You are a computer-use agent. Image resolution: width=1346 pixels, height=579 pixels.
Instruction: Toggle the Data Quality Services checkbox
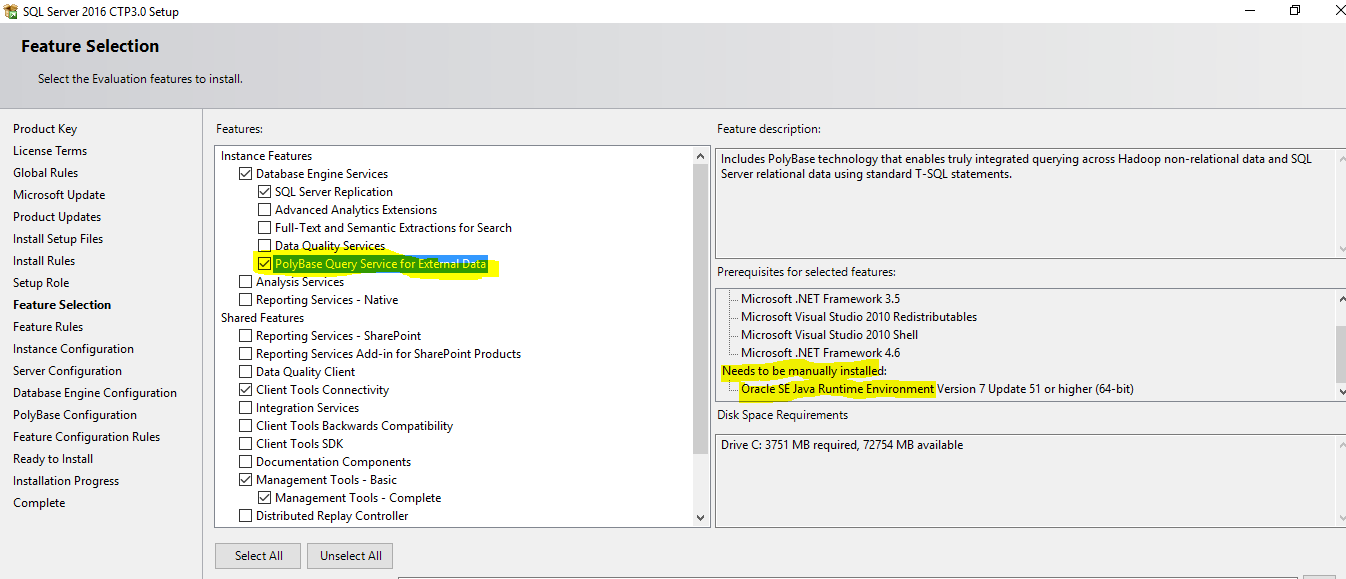pyautogui.click(x=264, y=246)
